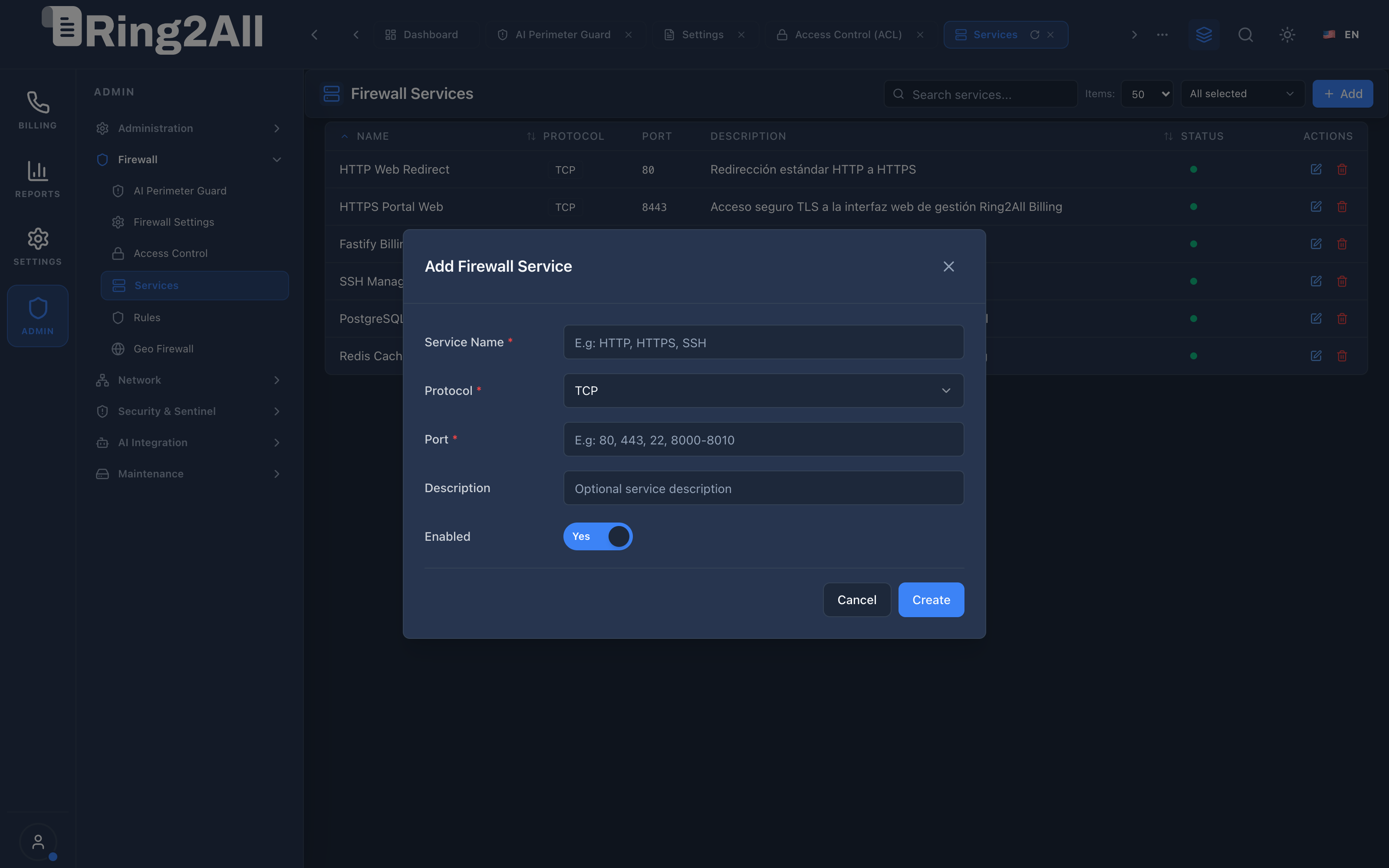1389x868 pixels.
Task: Focus the Description input field
Action: pos(764,488)
